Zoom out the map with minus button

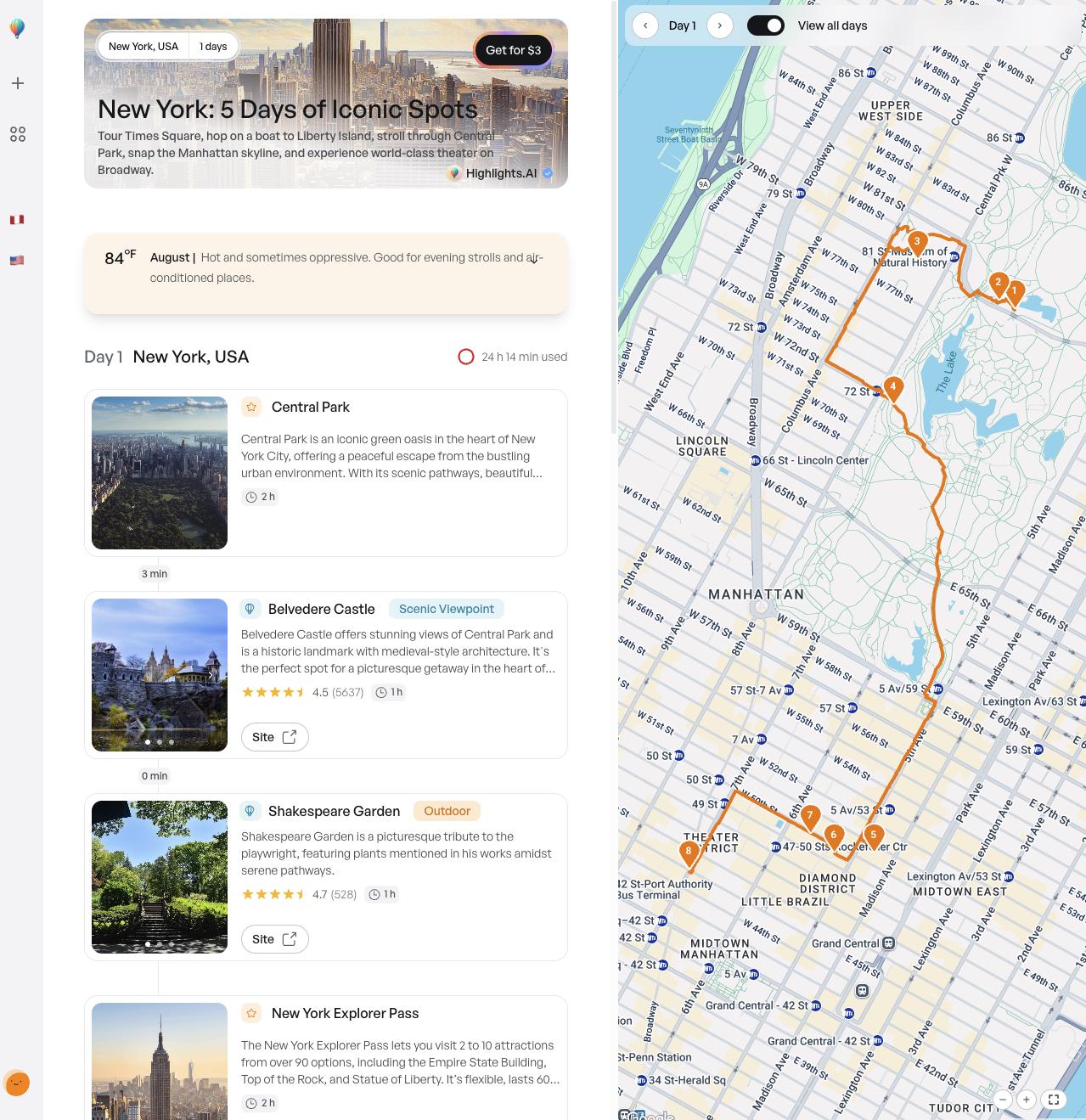(x=1003, y=1100)
